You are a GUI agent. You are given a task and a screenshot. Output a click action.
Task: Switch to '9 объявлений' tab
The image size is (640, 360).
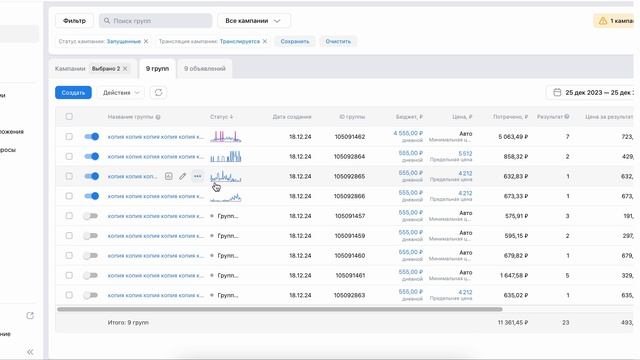(x=204, y=69)
